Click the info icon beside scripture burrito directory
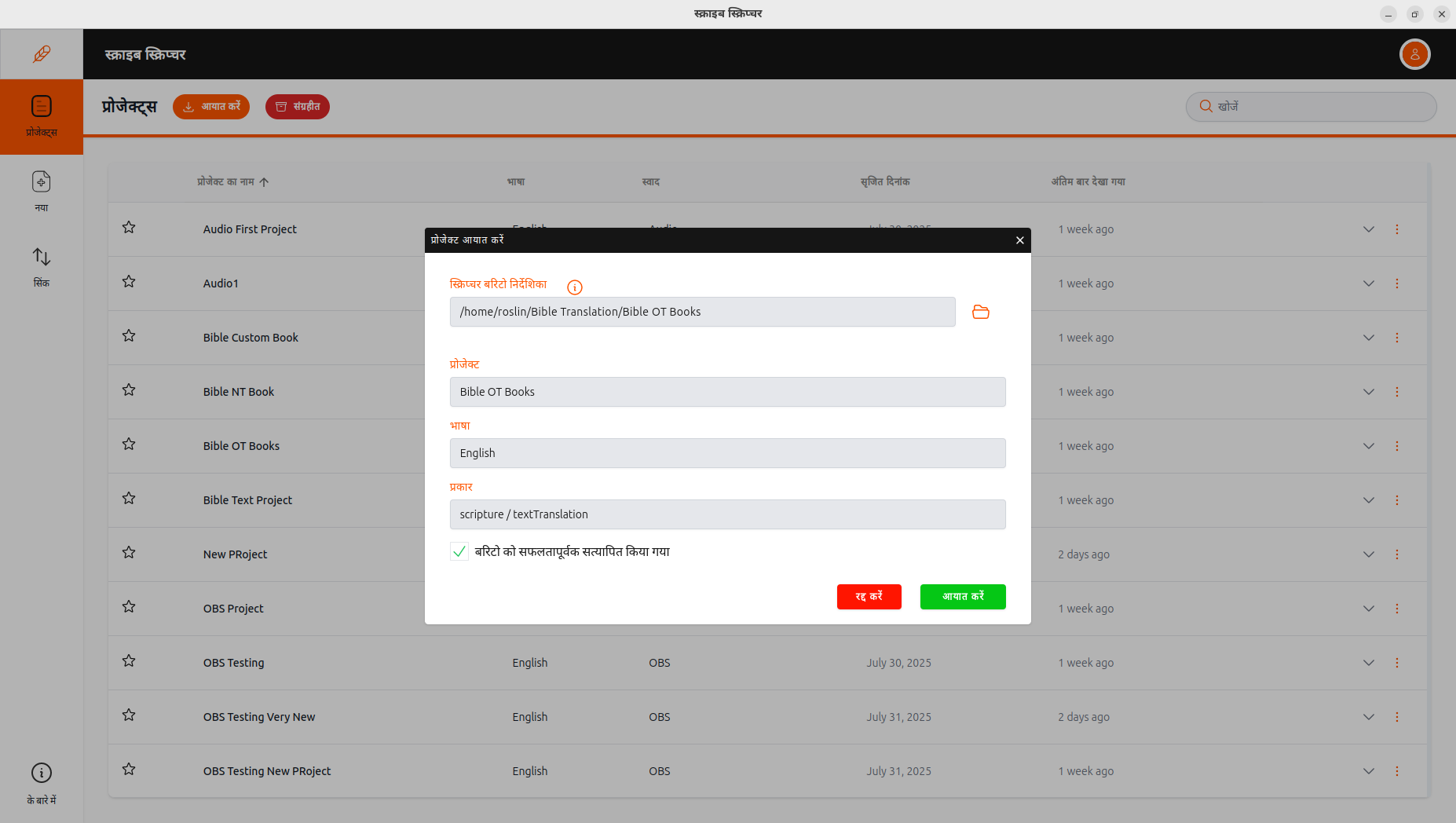1456x823 pixels. pyautogui.click(x=575, y=287)
